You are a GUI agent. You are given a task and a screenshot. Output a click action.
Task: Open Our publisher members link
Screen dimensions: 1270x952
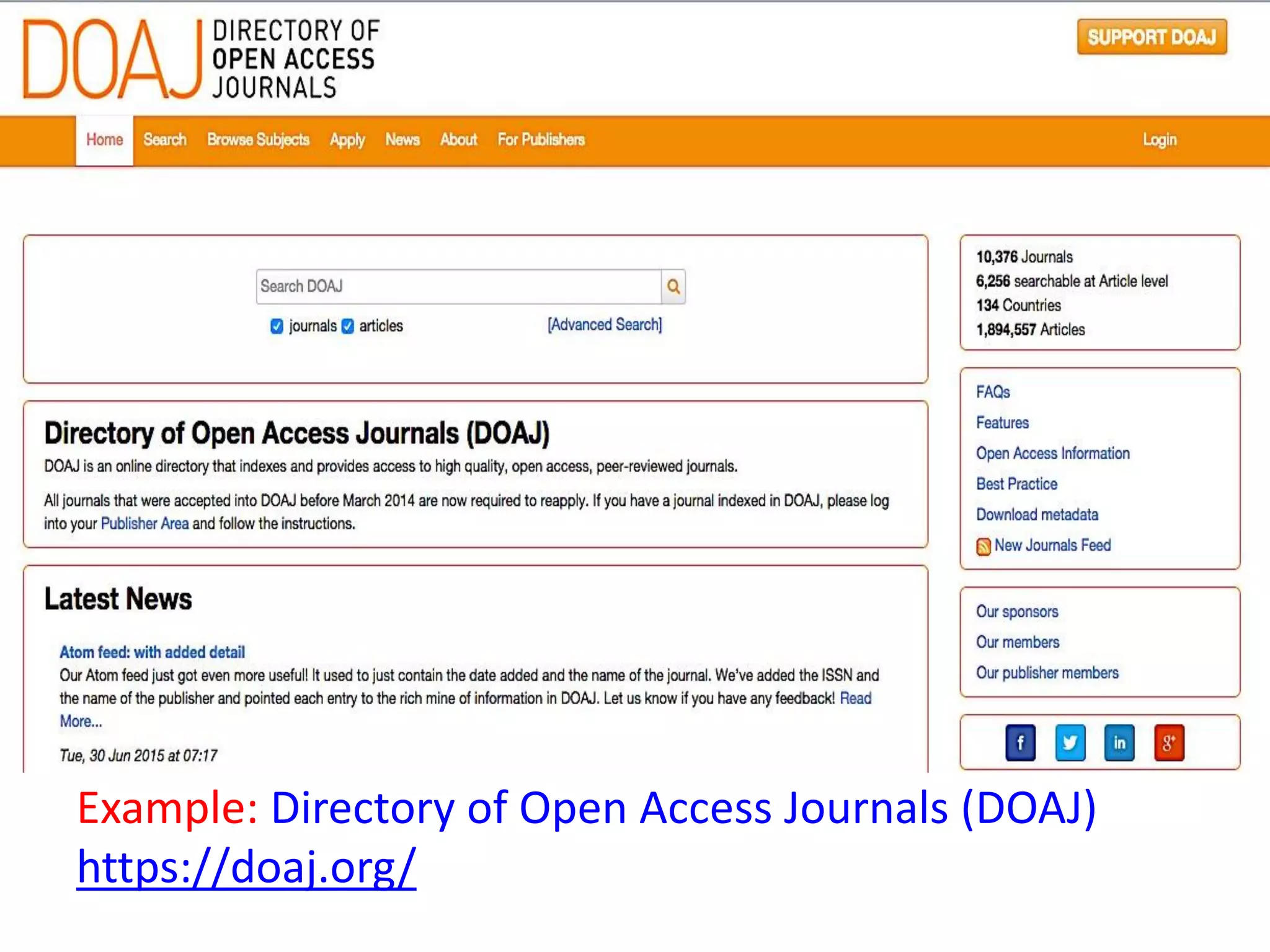coord(1047,673)
